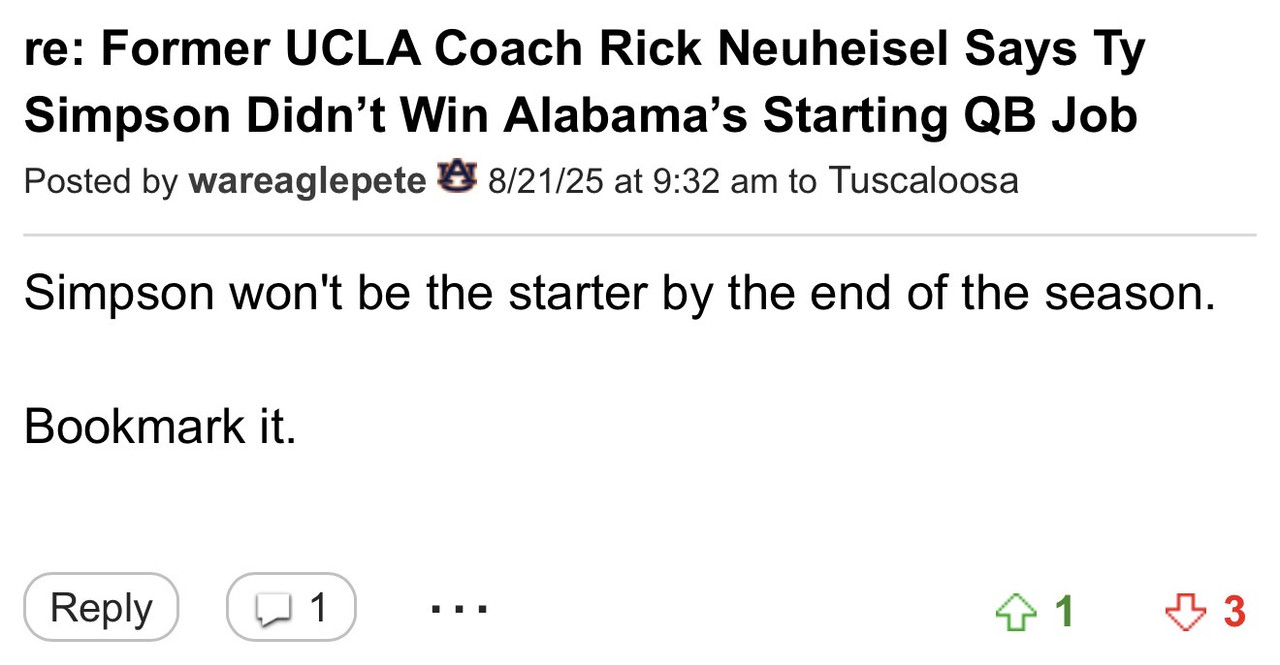The height and width of the screenshot is (665, 1280).
Task: Downvote the post with red arrow
Action: tap(1187, 610)
